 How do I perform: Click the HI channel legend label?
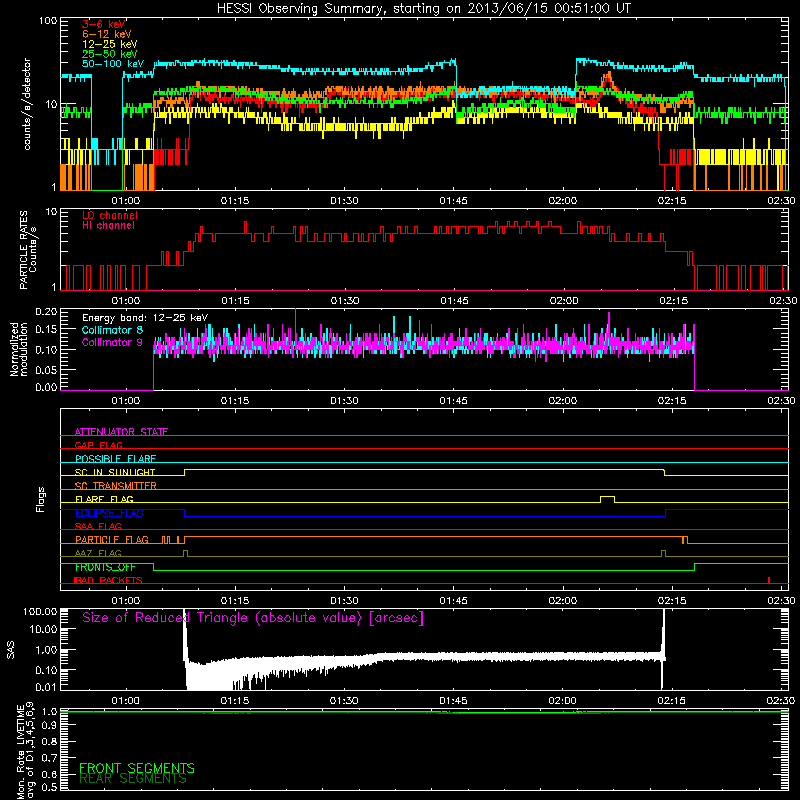point(108,225)
